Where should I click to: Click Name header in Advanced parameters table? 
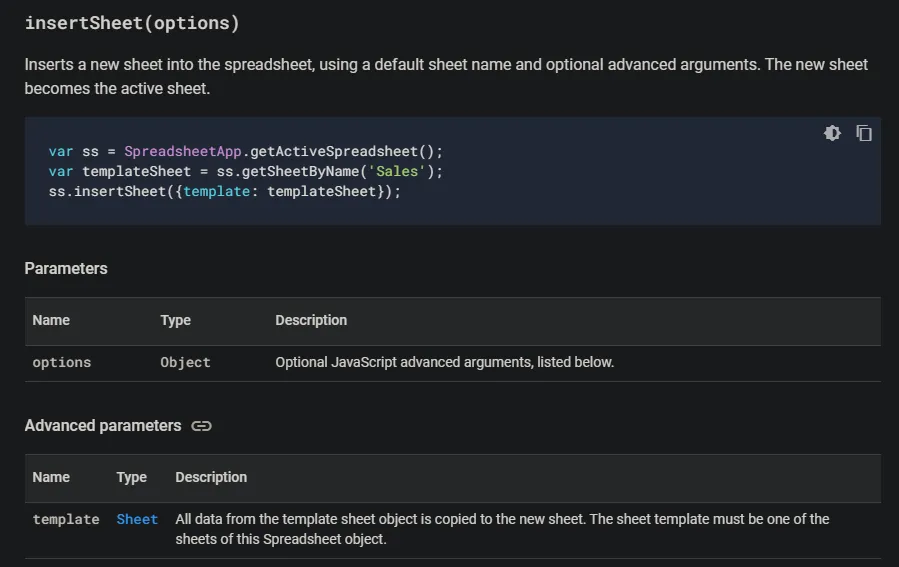click(51, 477)
